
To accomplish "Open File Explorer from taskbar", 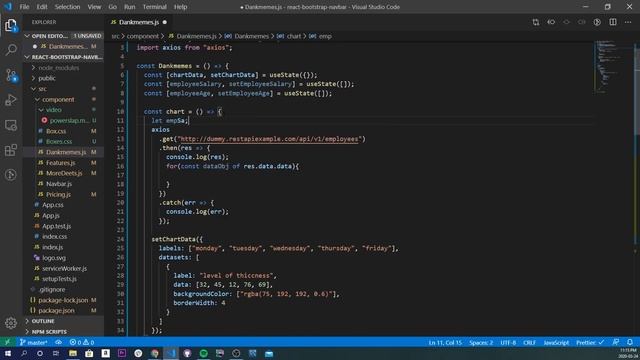I will [x=73, y=353].
